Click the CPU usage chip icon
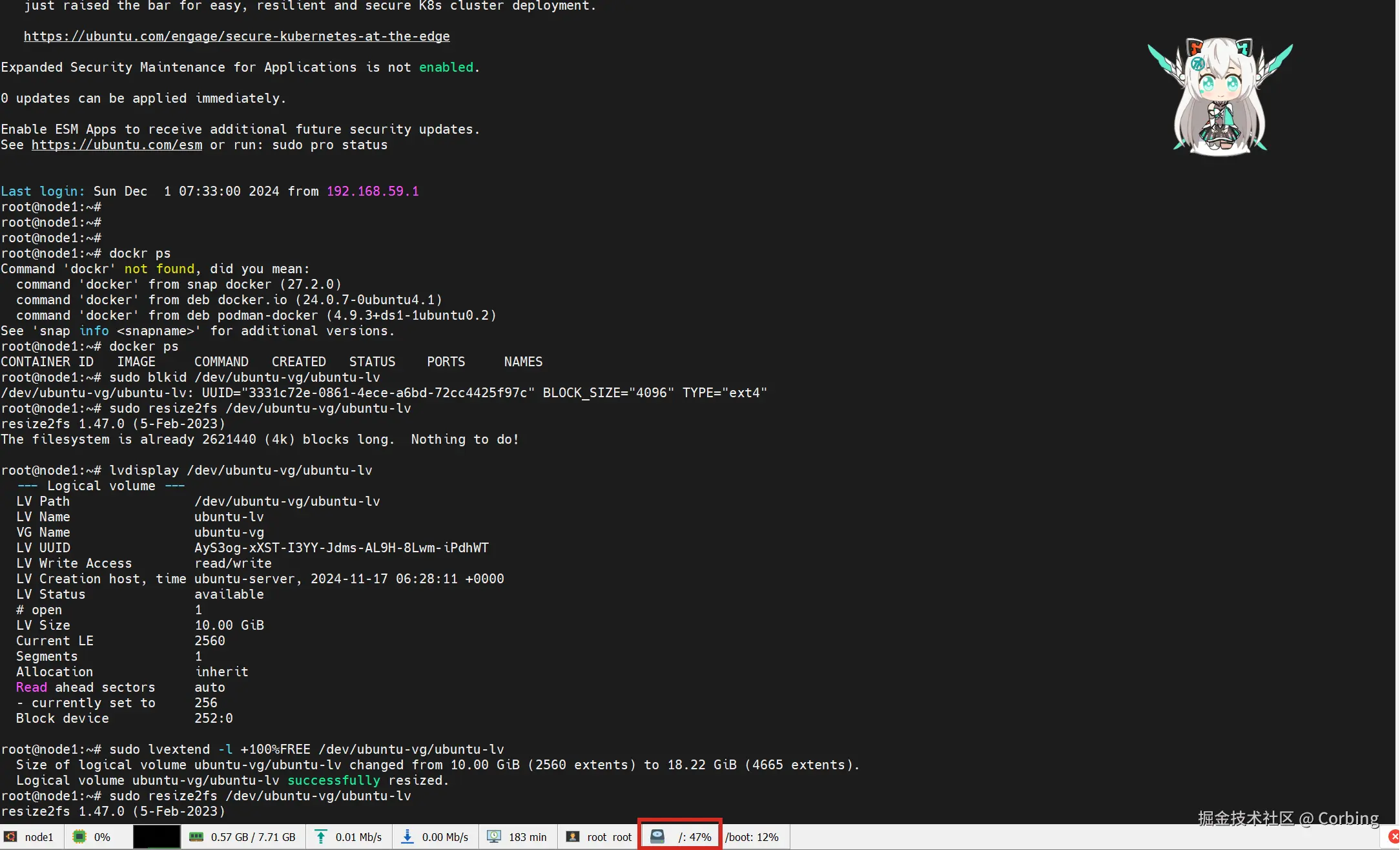Viewport: 1400px width, 850px height. click(79, 837)
